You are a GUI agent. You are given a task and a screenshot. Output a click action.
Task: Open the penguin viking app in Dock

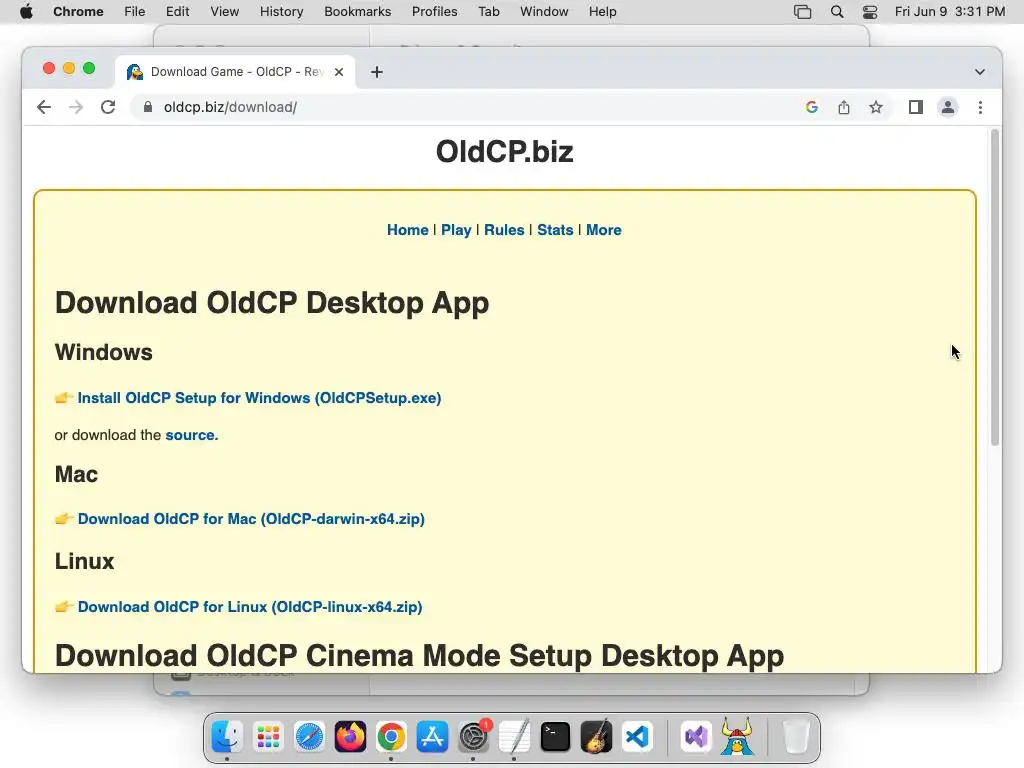[737, 736]
